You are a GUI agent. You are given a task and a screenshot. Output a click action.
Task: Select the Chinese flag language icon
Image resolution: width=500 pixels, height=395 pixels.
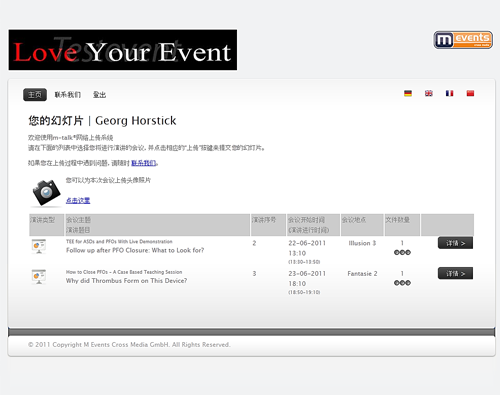(470, 93)
